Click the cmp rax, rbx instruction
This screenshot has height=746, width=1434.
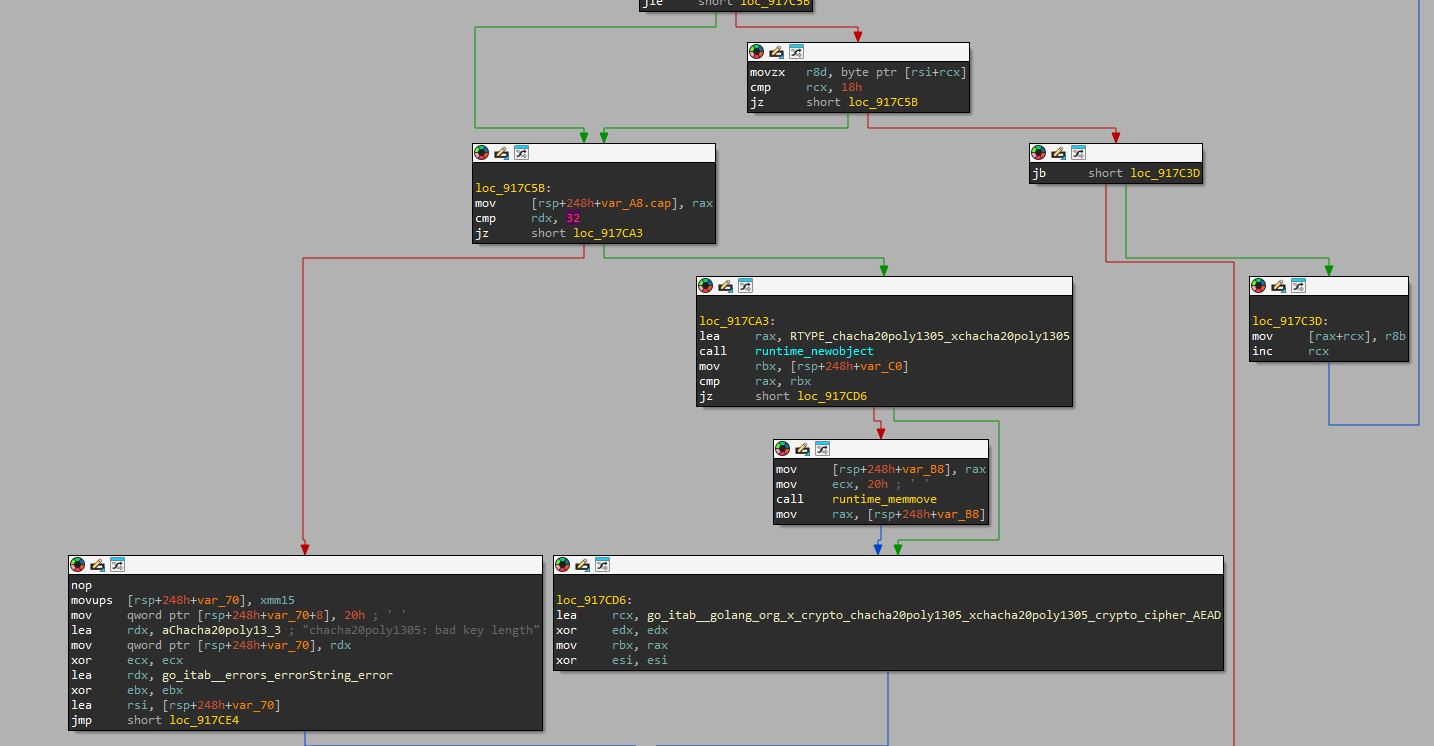pos(755,381)
